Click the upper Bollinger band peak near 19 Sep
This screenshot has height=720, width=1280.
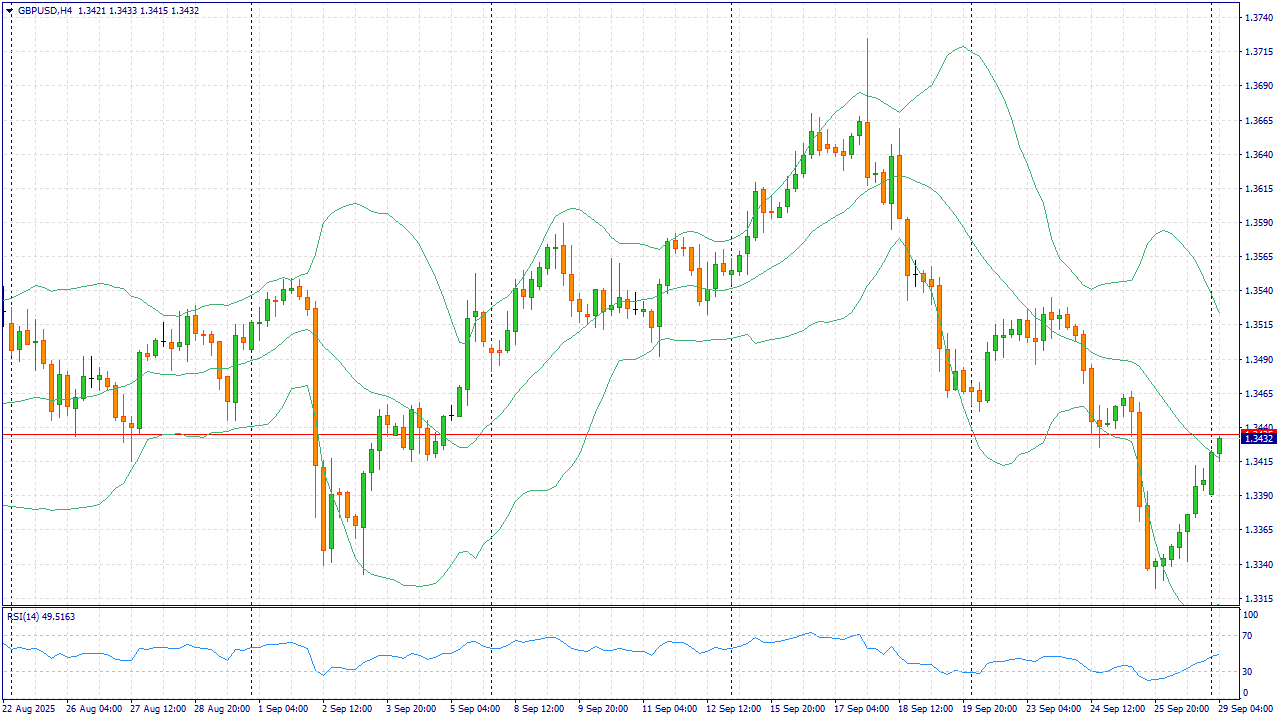962,46
